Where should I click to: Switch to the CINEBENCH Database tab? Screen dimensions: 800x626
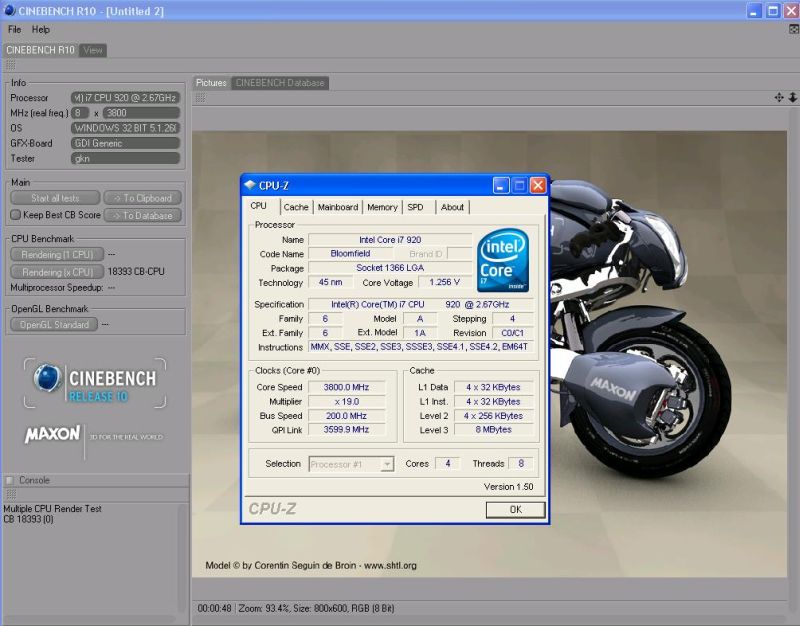[x=280, y=83]
